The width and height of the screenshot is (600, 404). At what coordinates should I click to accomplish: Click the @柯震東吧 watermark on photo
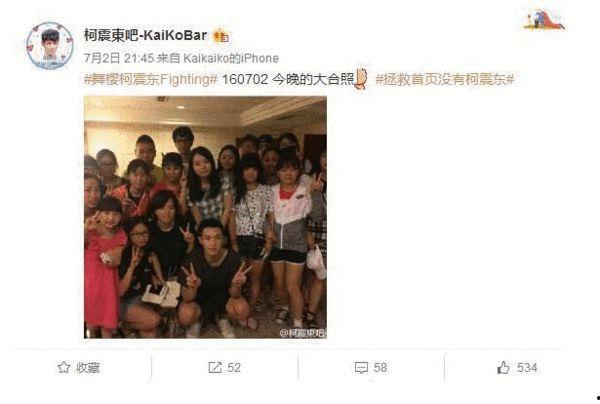coord(303,333)
